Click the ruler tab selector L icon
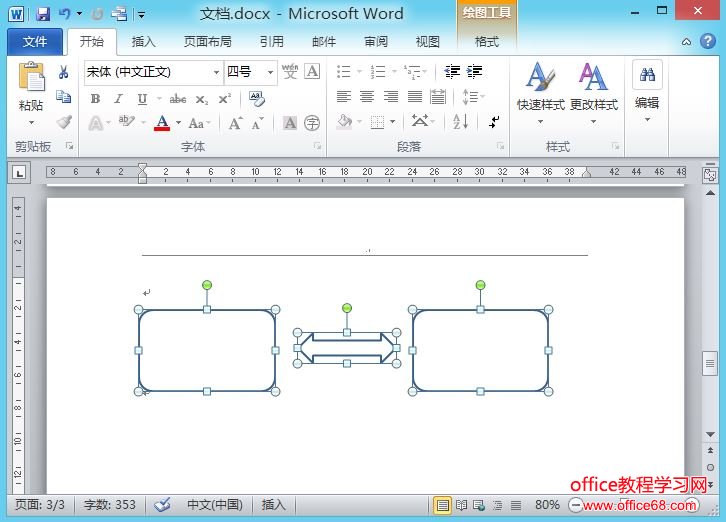Viewport: 726px width, 522px height. [19, 173]
